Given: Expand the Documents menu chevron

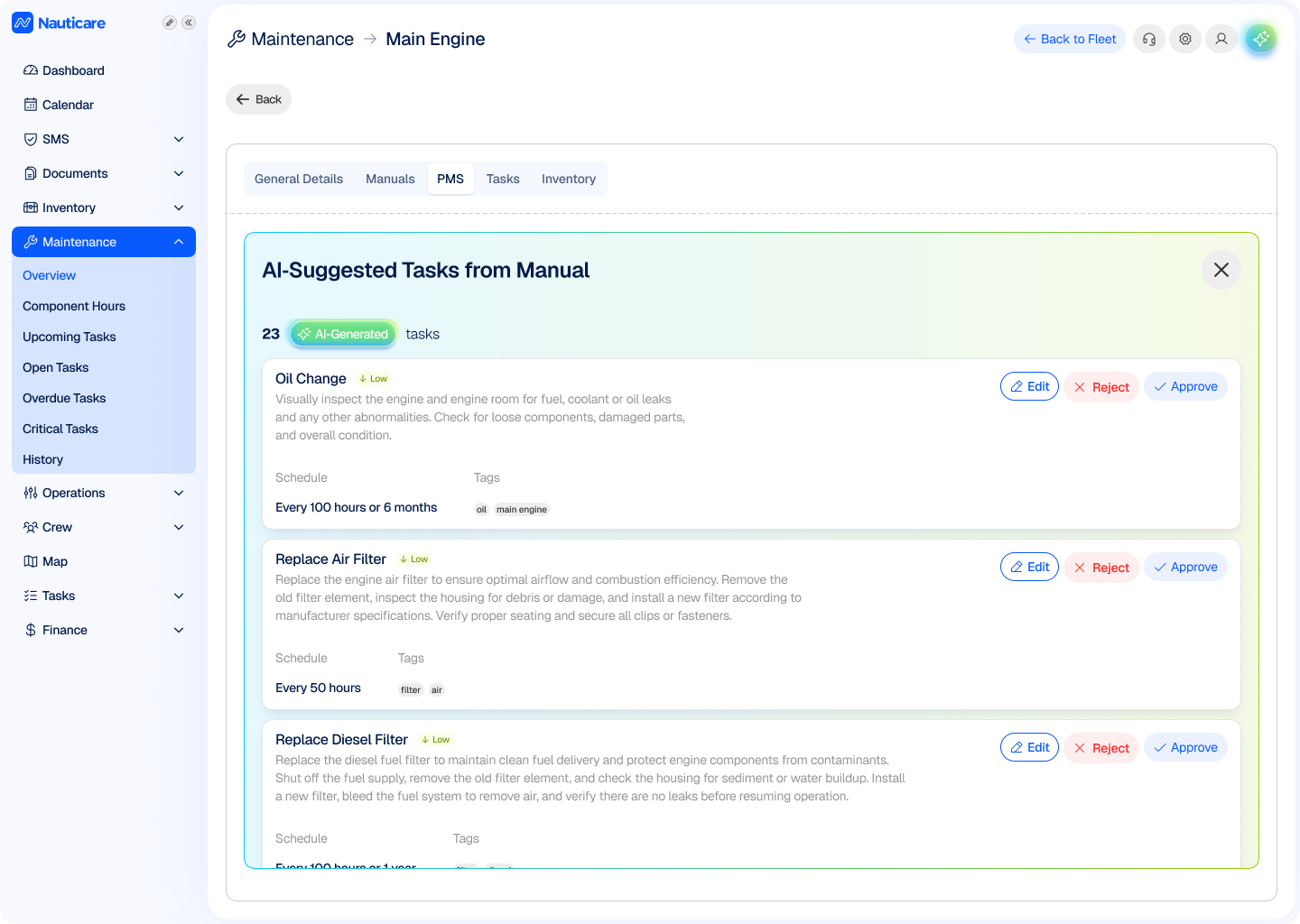Looking at the screenshot, I should 179,173.
